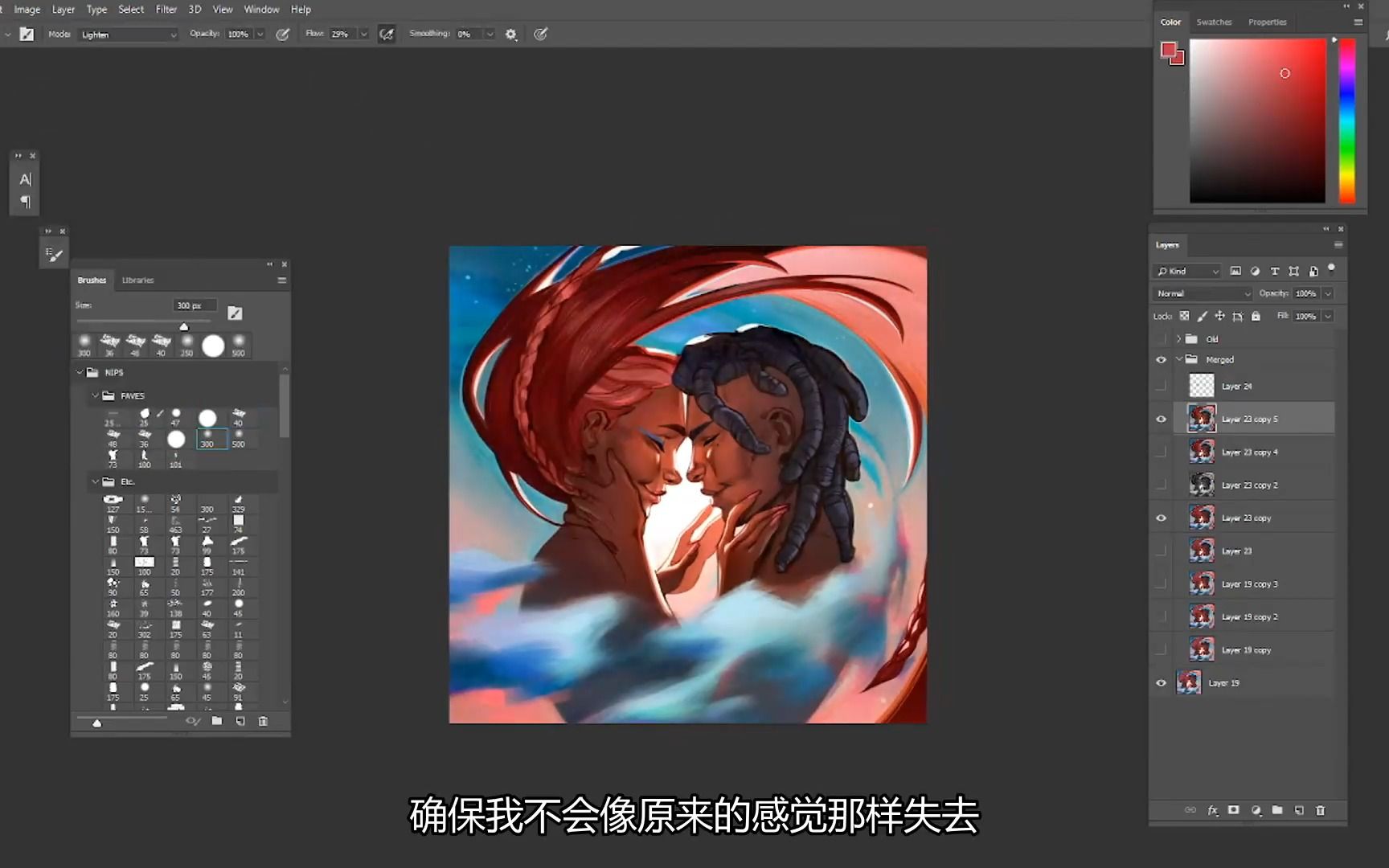
Task: Collapse the FAVES brush folder
Action: pyautogui.click(x=95, y=395)
